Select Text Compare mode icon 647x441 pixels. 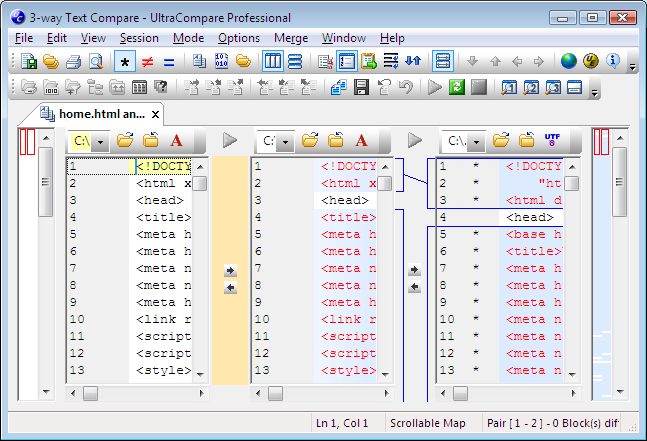(199, 61)
